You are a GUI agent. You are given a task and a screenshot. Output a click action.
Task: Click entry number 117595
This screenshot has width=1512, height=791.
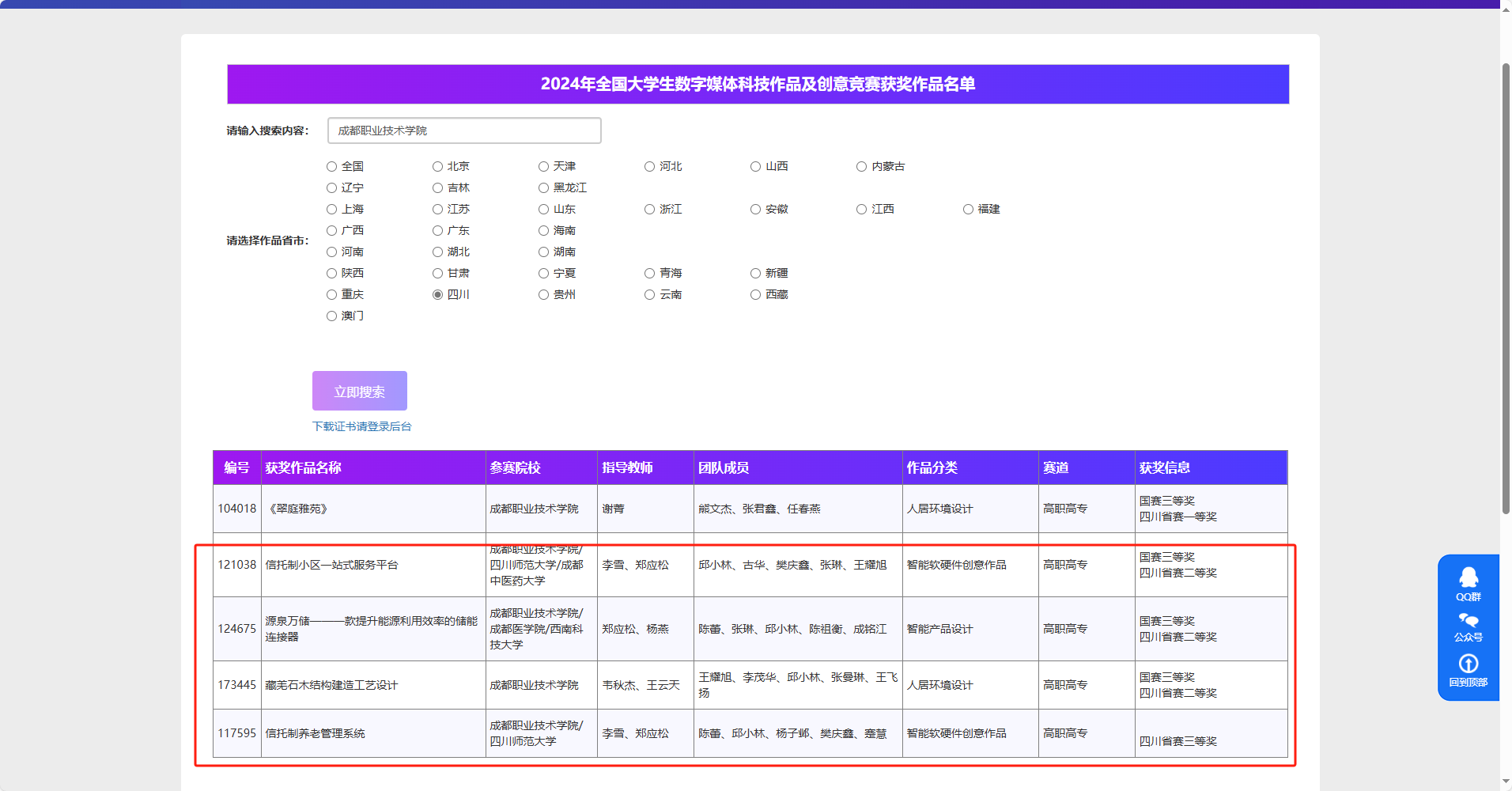[x=236, y=733]
